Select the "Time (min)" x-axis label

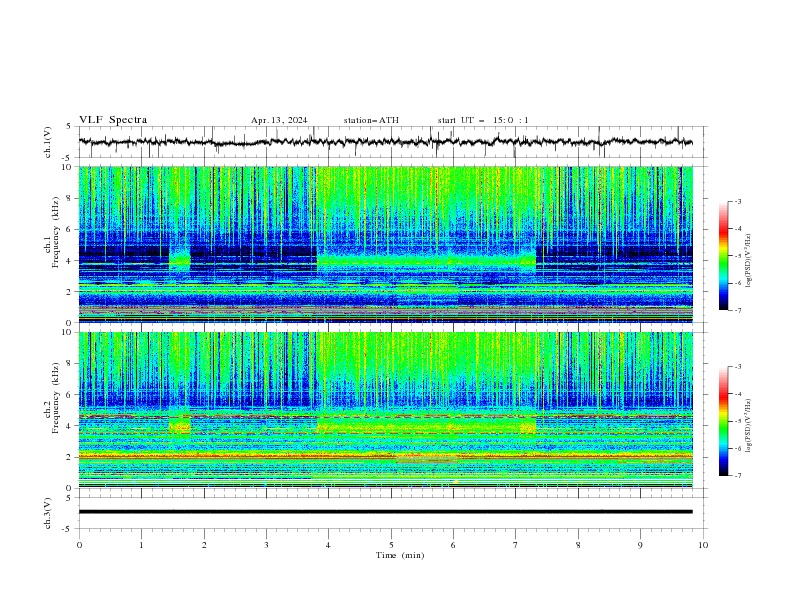pos(400,555)
